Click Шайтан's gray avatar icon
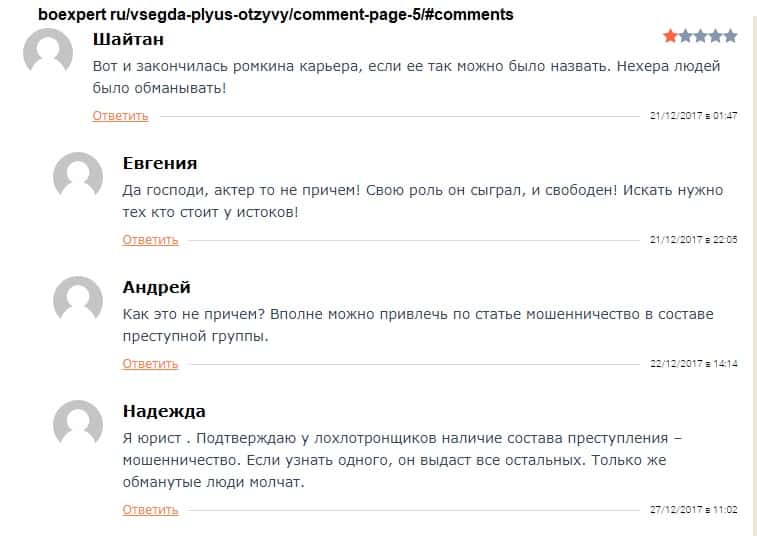The width and height of the screenshot is (757, 536). point(48,54)
